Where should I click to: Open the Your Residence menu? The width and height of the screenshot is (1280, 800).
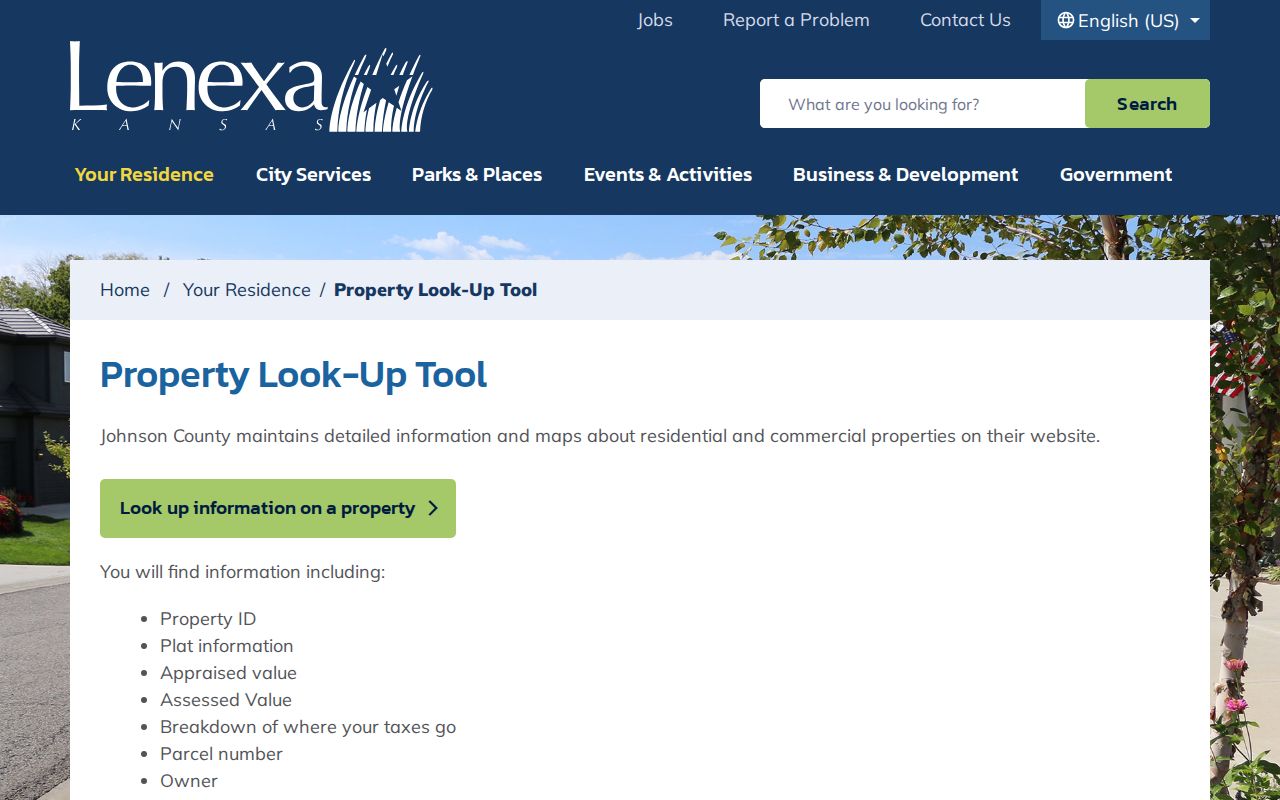pos(144,174)
